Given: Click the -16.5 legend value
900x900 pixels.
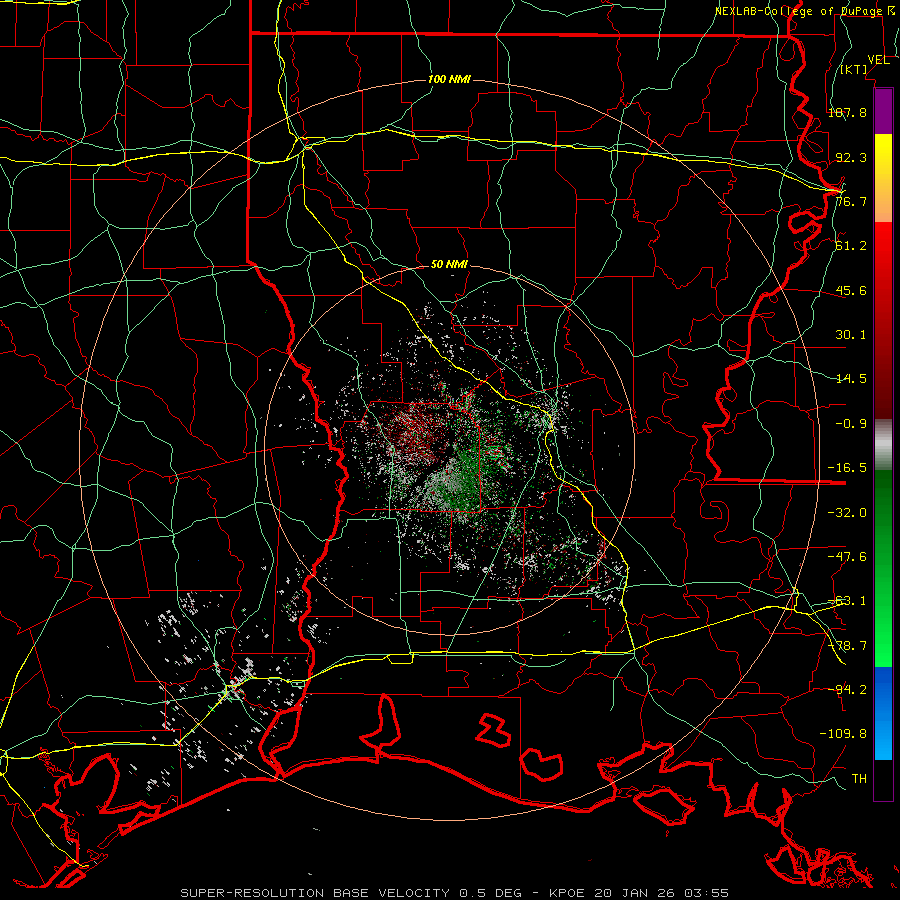Looking at the screenshot, I should (847, 468).
